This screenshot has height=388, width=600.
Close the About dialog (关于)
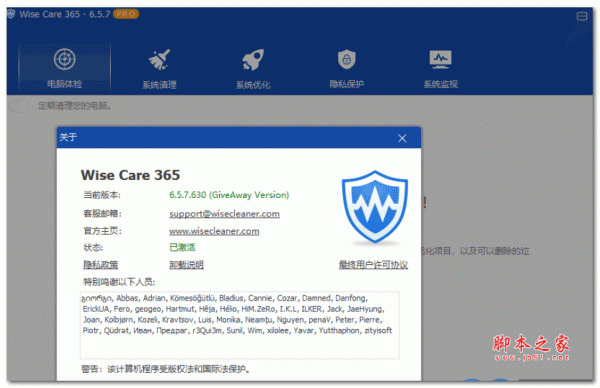click(x=402, y=138)
